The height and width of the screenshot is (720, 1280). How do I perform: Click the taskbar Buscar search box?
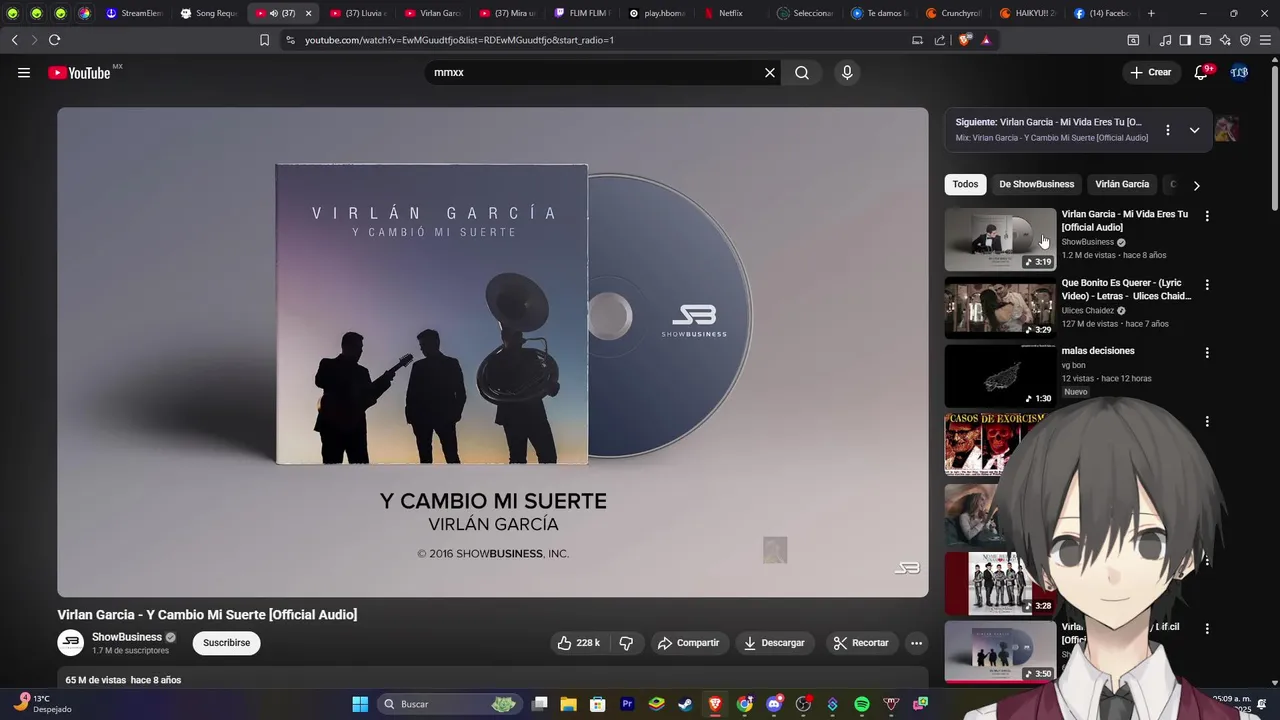(x=448, y=704)
